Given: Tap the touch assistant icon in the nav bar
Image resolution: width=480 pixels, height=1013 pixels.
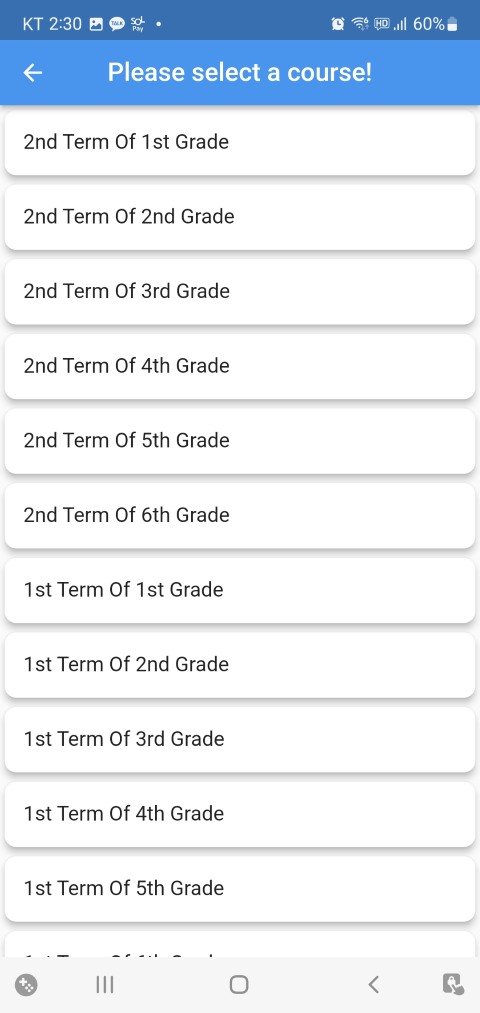Looking at the screenshot, I should click(x=453, y=985).
